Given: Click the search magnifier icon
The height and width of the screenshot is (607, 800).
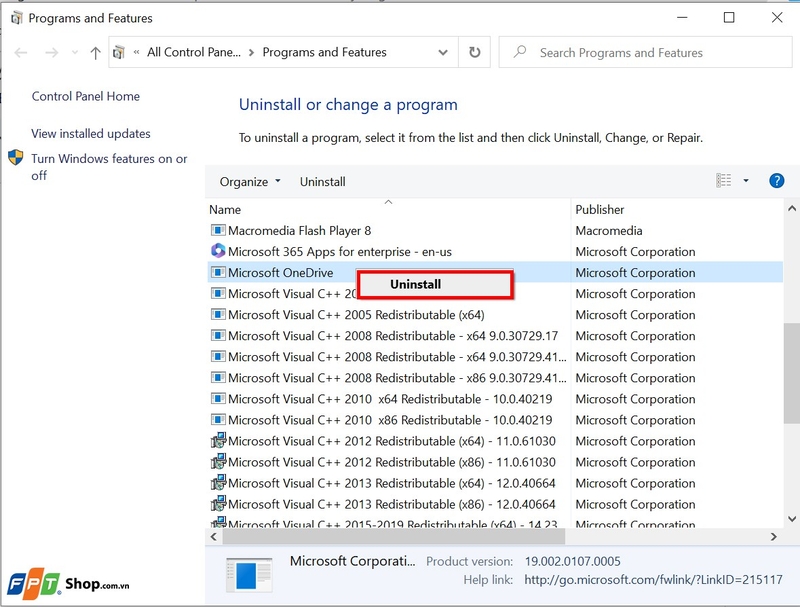Looking at the screenshot, I should (x=520, y=52).
